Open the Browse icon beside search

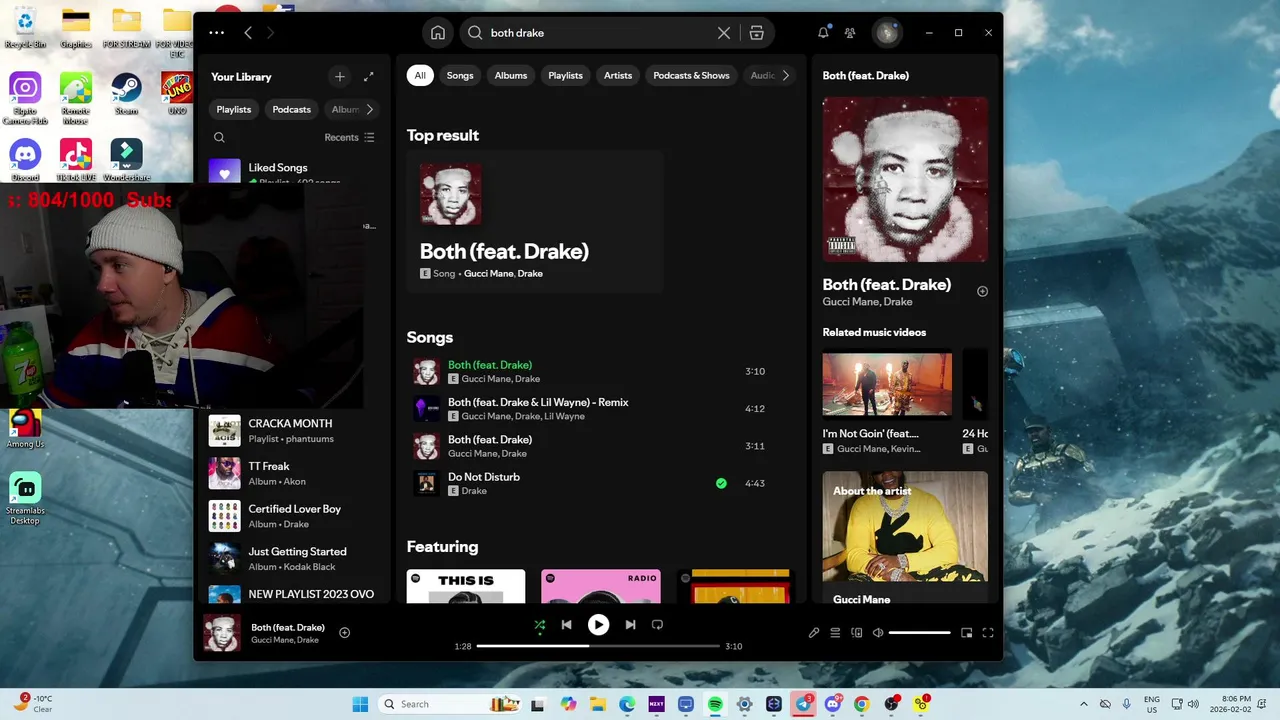[x=757, y=33]
